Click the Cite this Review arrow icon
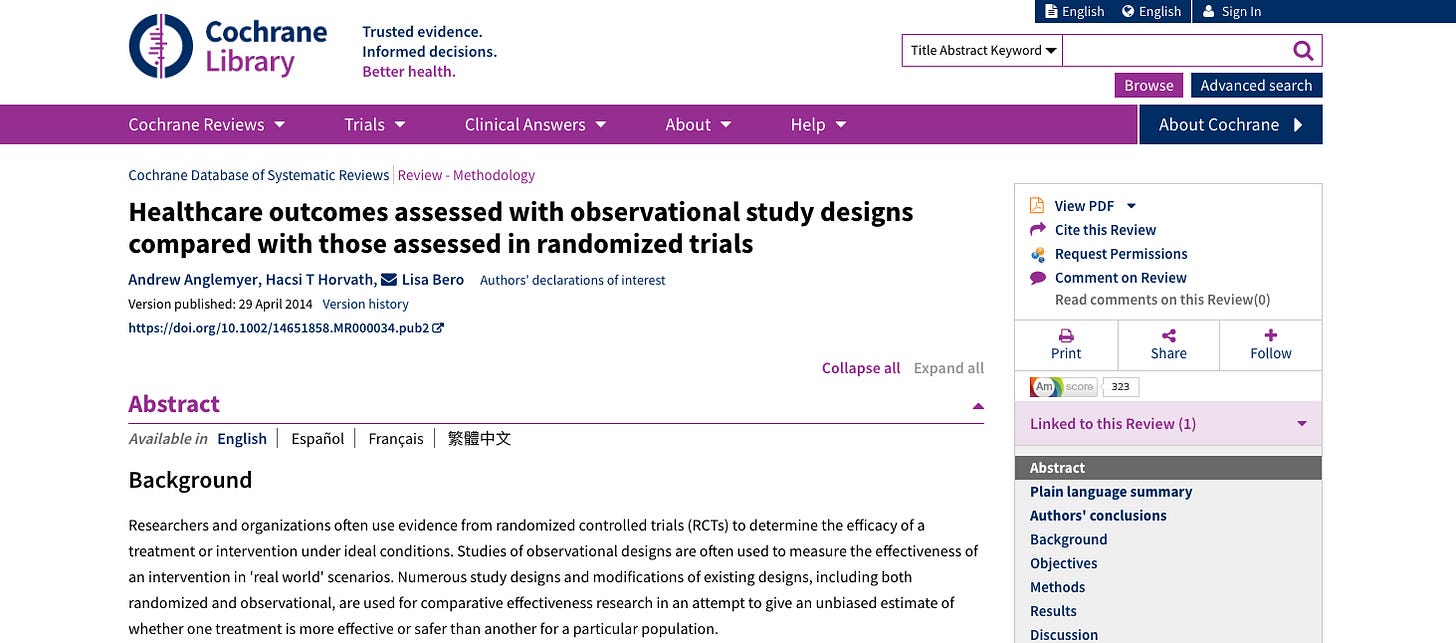Image resolution: width=1456 pixels, height=643 pixels. tap(1038, 230)
